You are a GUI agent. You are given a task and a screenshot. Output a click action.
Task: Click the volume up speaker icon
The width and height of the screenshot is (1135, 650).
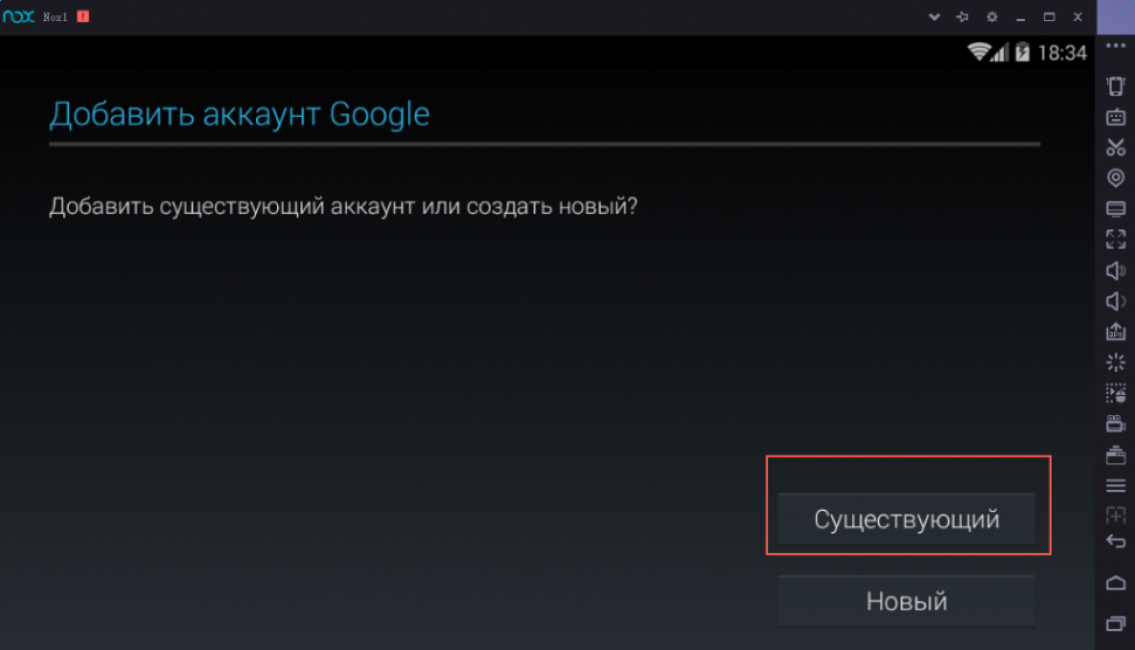1115,270
